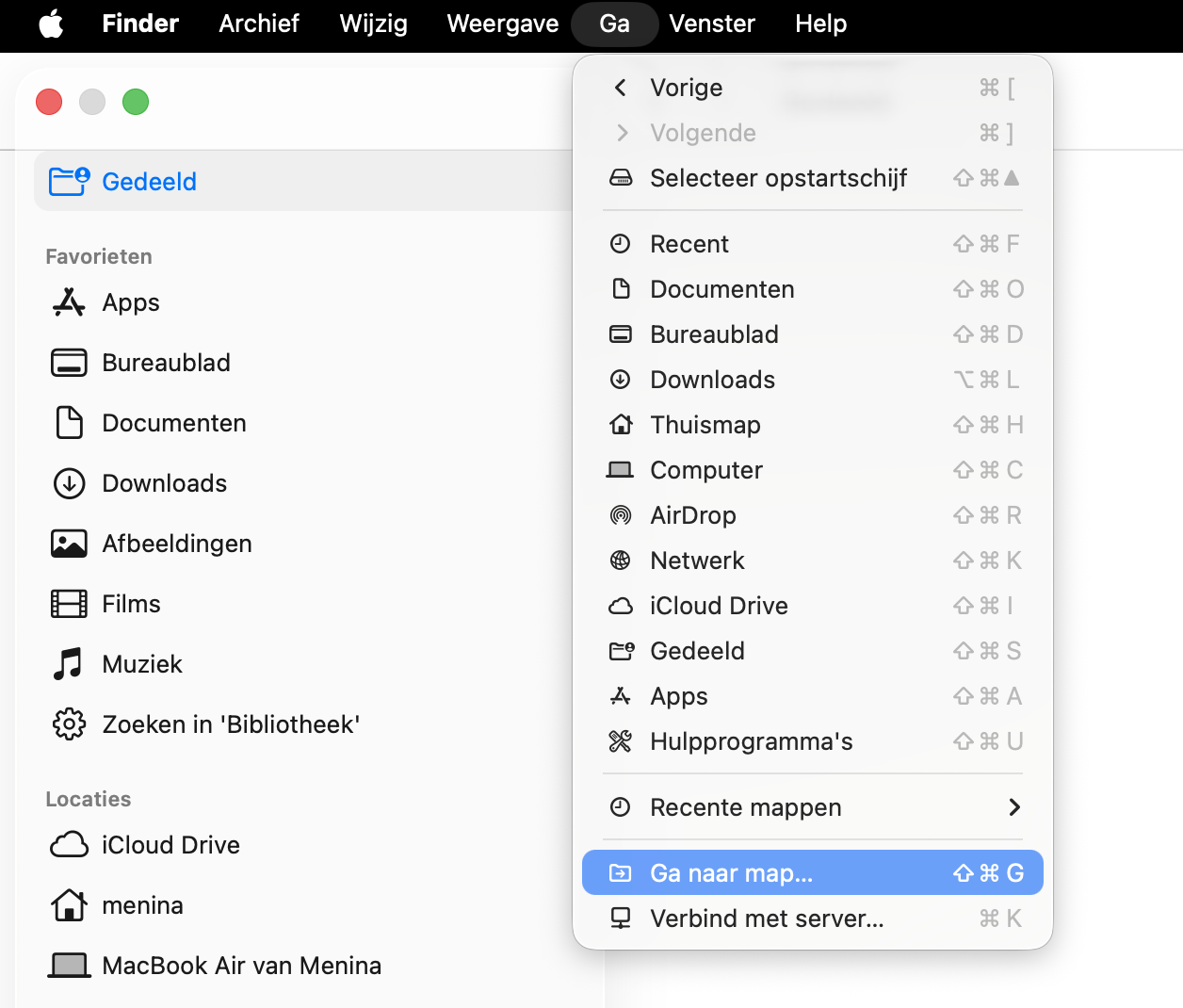Select Apps text in Favorieten sidebar

(x=131, y=302)
